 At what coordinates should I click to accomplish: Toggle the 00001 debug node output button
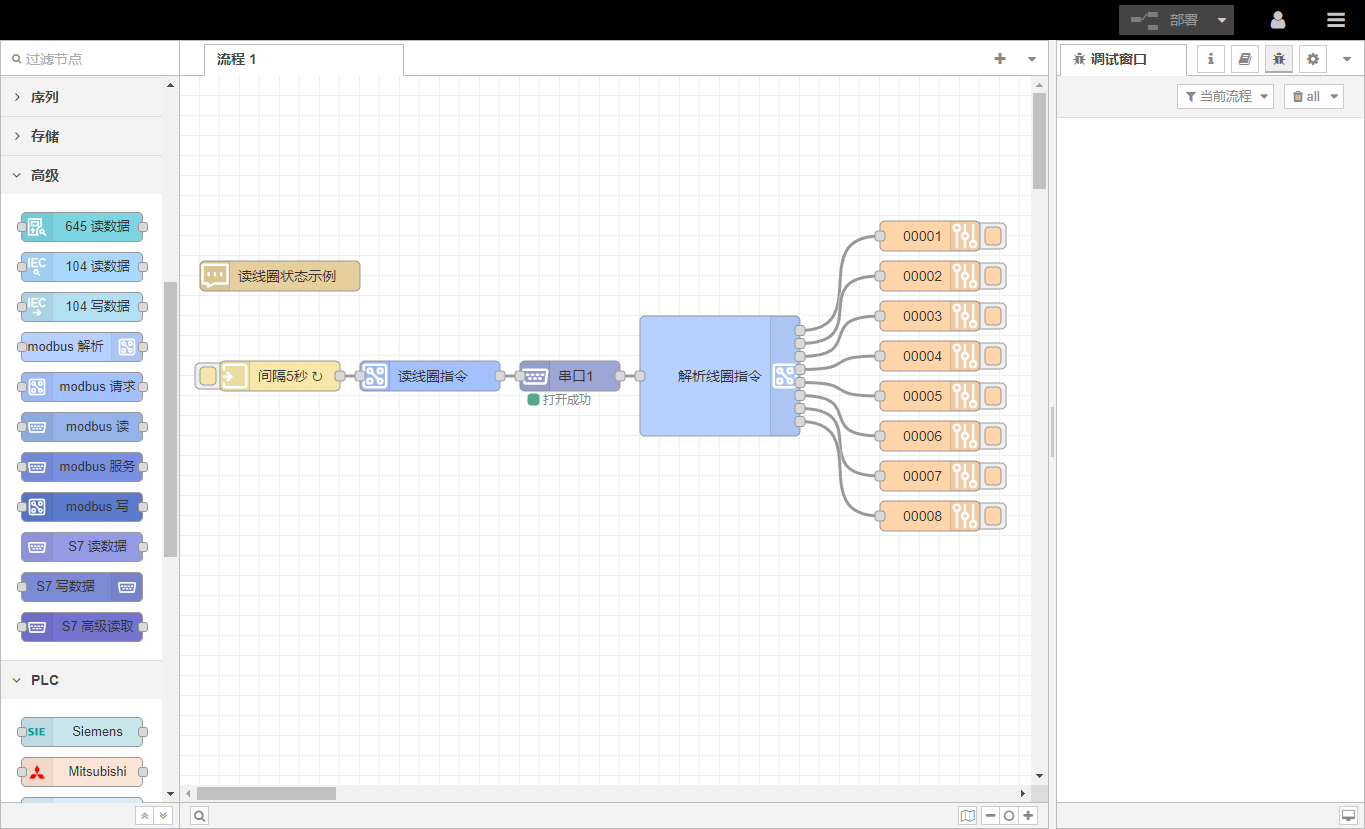pos(994,236)
